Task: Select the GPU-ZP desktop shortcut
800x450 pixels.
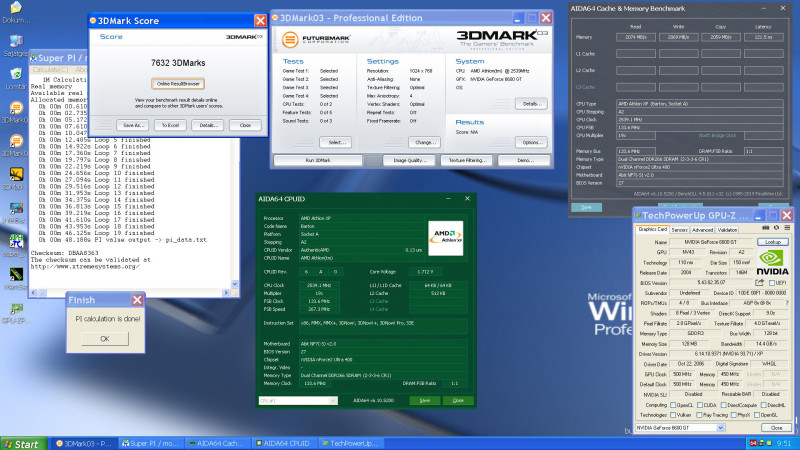Action: [x=16, y=313]
